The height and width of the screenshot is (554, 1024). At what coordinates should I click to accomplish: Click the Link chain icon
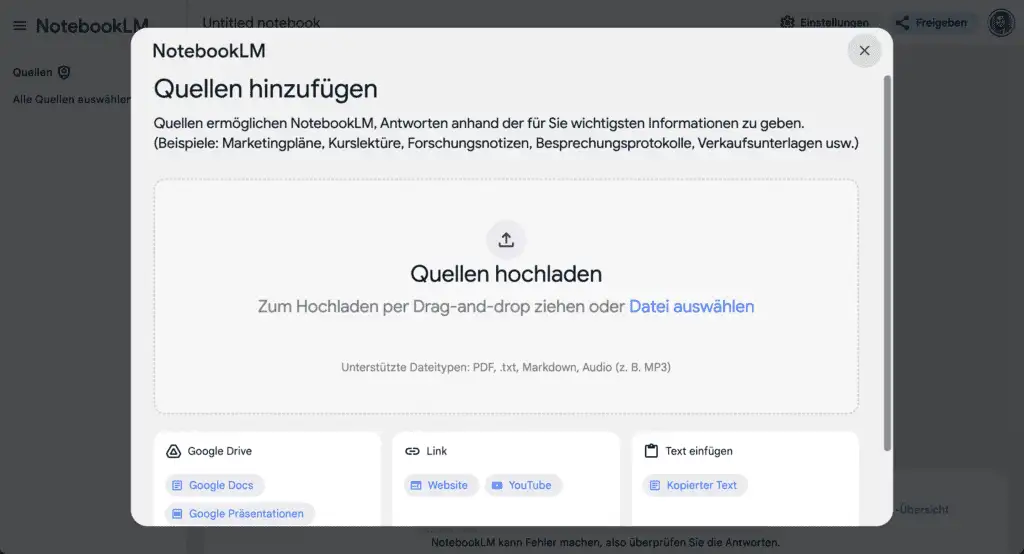pyautogui.click(x=412, y=451)
